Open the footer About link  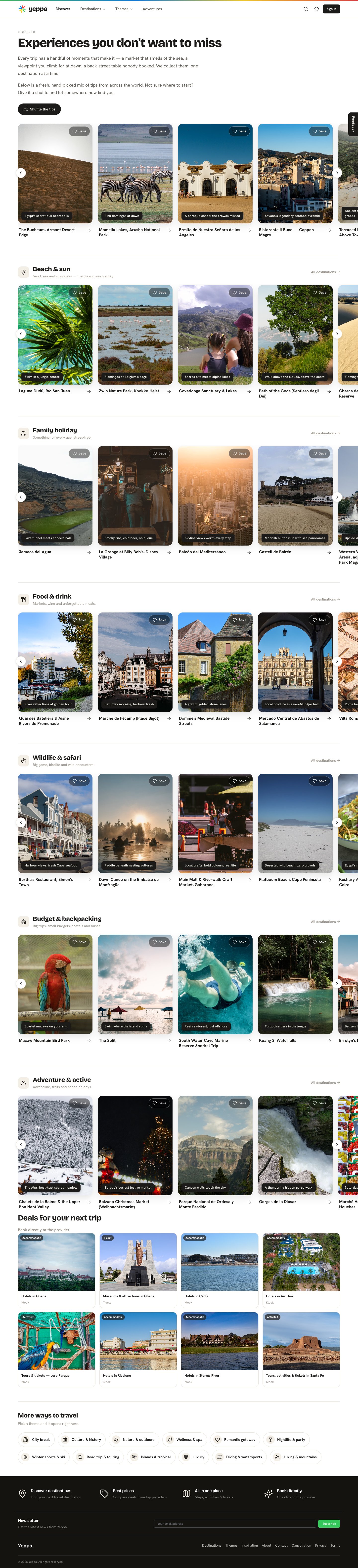266,1545
